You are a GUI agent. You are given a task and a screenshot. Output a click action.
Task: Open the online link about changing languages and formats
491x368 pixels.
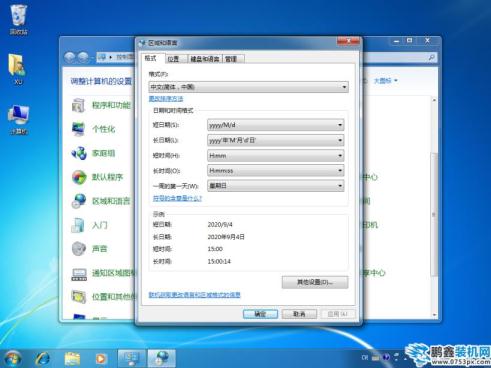(195, 295)
